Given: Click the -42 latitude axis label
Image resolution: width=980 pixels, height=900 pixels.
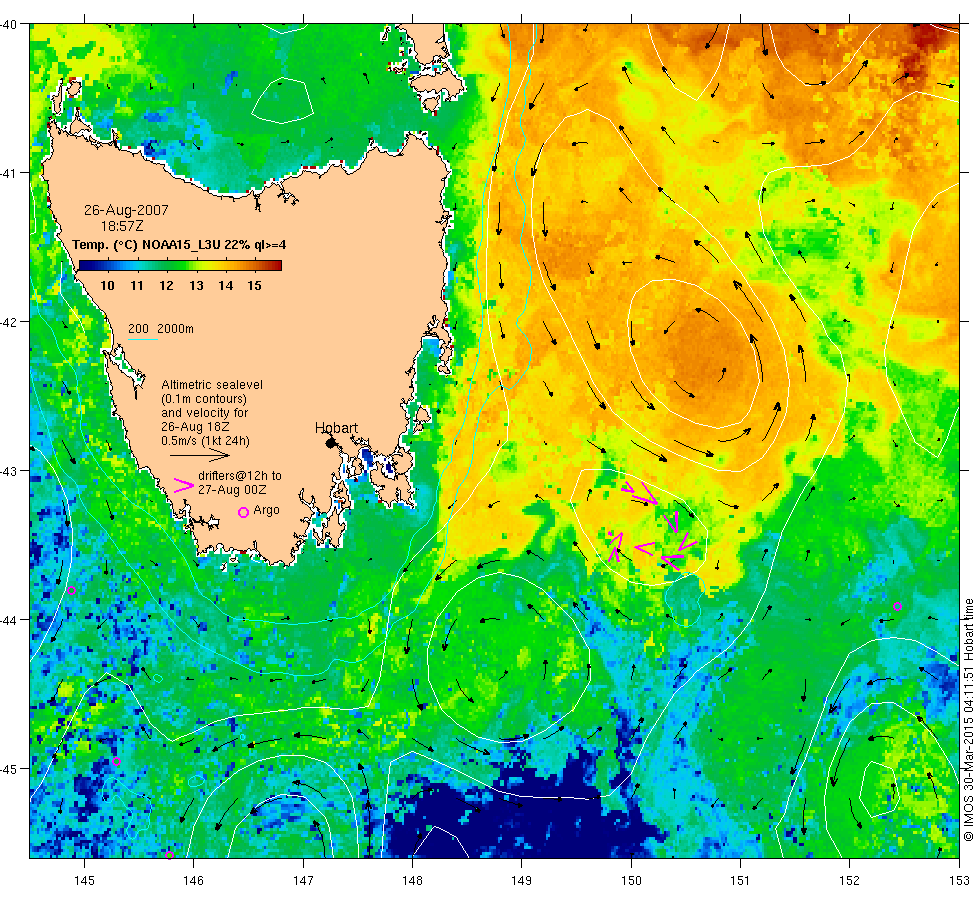Looking at the screenshot, I should point(9,322).
